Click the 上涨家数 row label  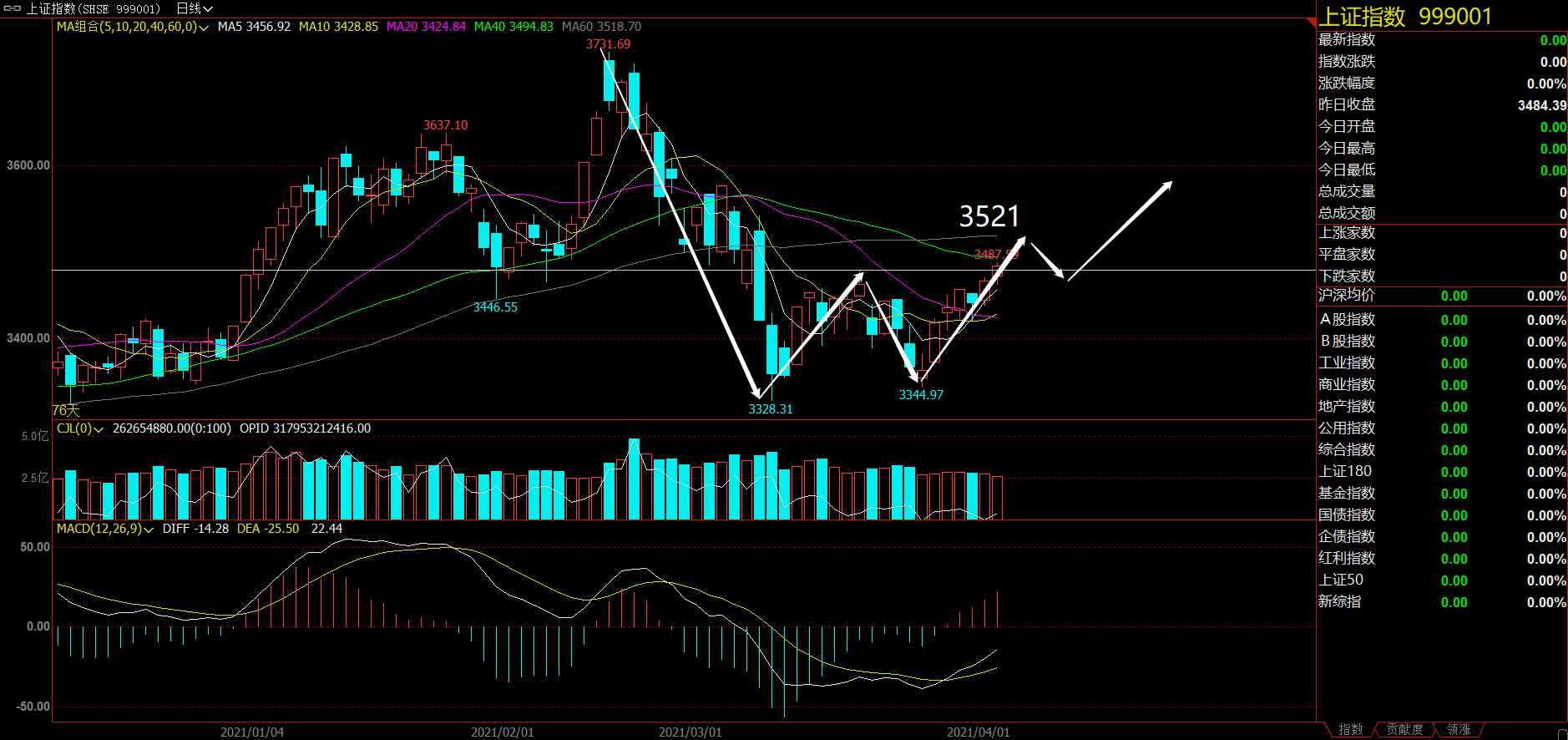tap(1346, 233)
